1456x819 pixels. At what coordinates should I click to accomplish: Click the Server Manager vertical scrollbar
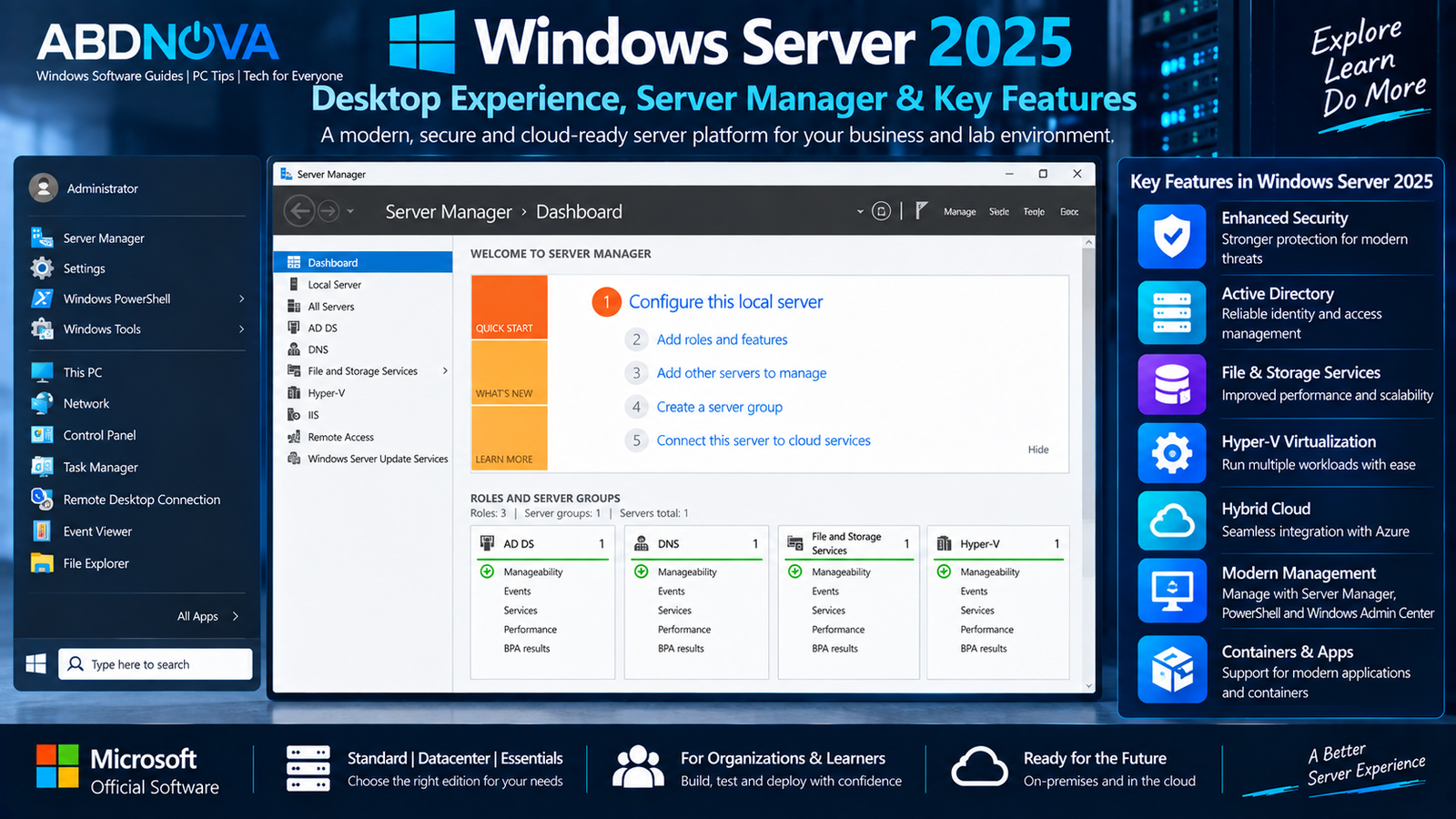click(1088, 464)
